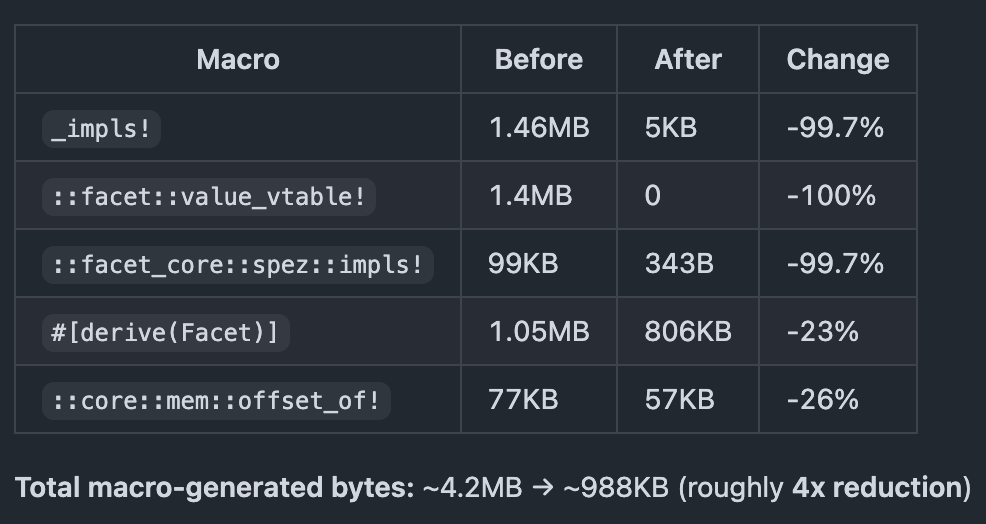Click the 1.05MB Before value

coord(539,332)
